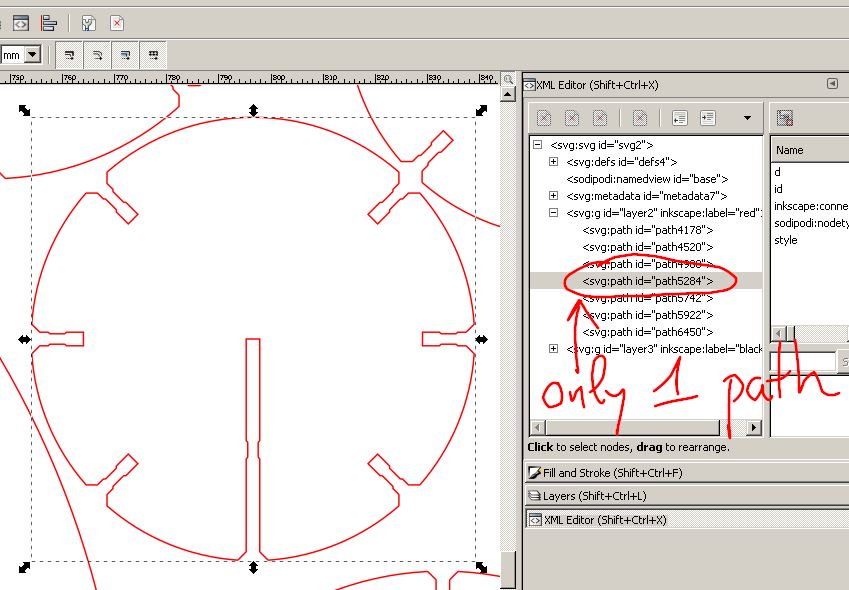849x590 pixels.
Task: Click node tree horizontal scrollbar left arrow
Action: pos(537,427)
